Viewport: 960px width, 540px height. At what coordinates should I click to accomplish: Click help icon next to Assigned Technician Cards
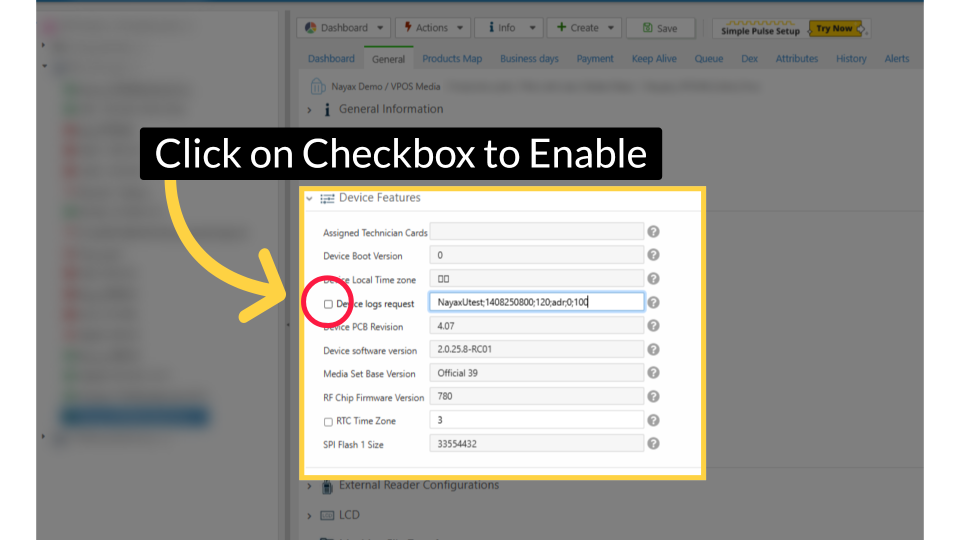[653, 232]
